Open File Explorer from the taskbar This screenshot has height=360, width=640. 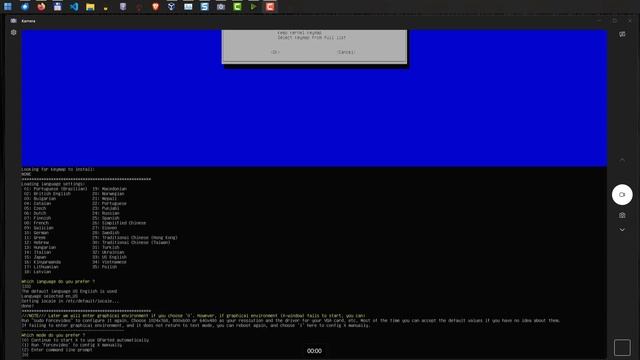[x=90, y=7]
